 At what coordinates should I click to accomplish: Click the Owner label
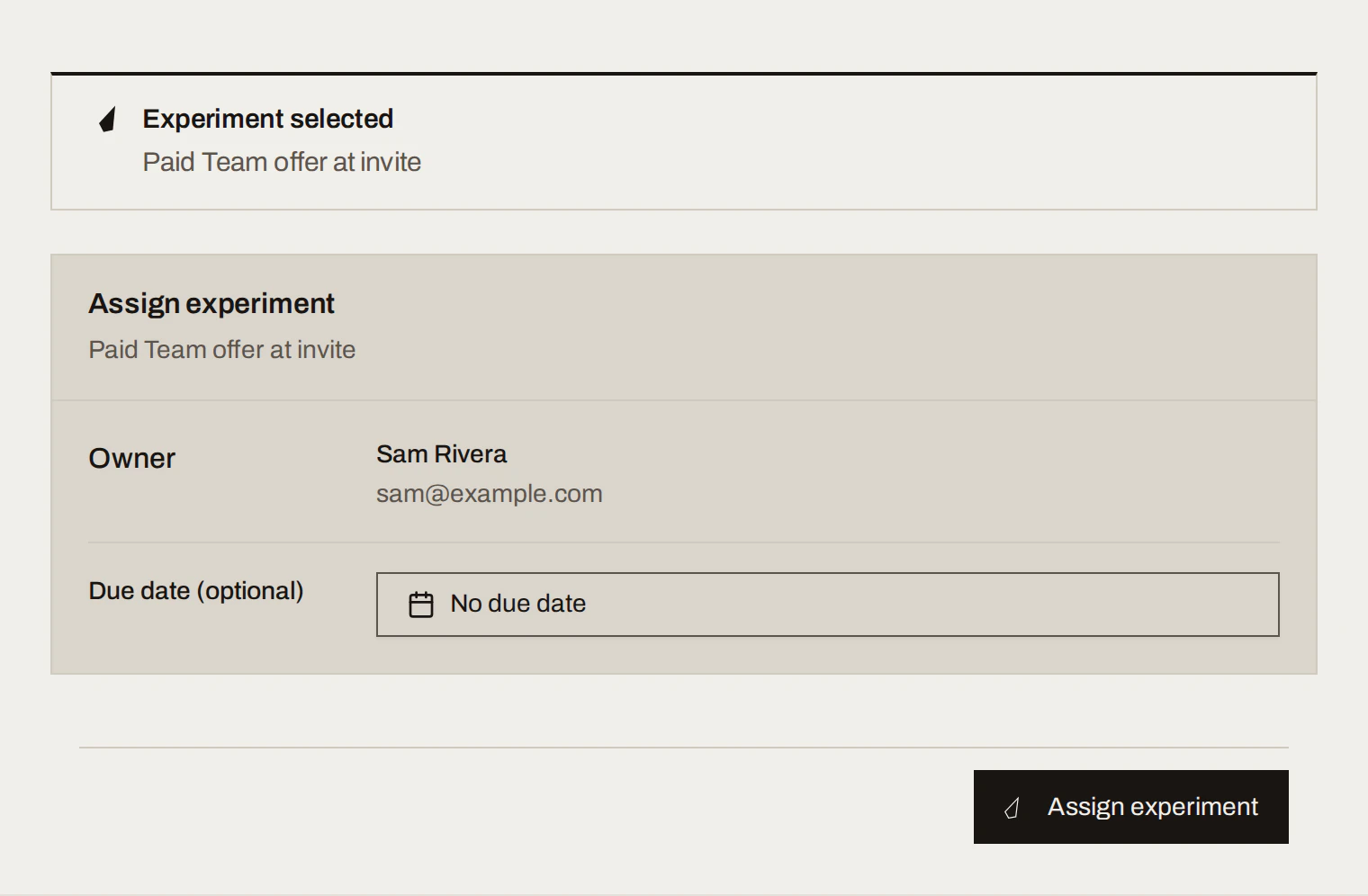coord(132,459)
